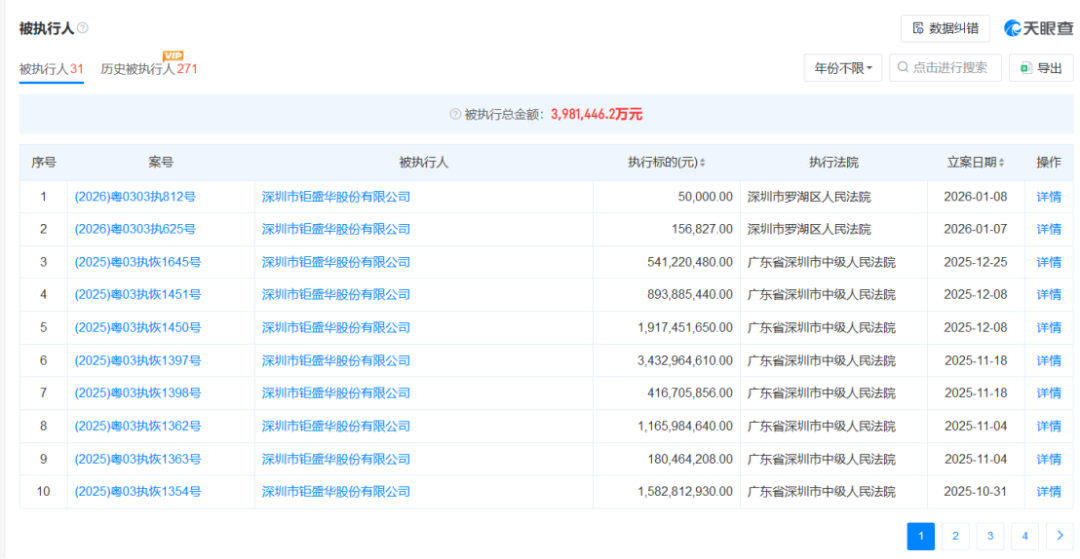
Task: Click the VIP badge on 历史被执行人
Action: pyautogui.click(x=173, y=56)
